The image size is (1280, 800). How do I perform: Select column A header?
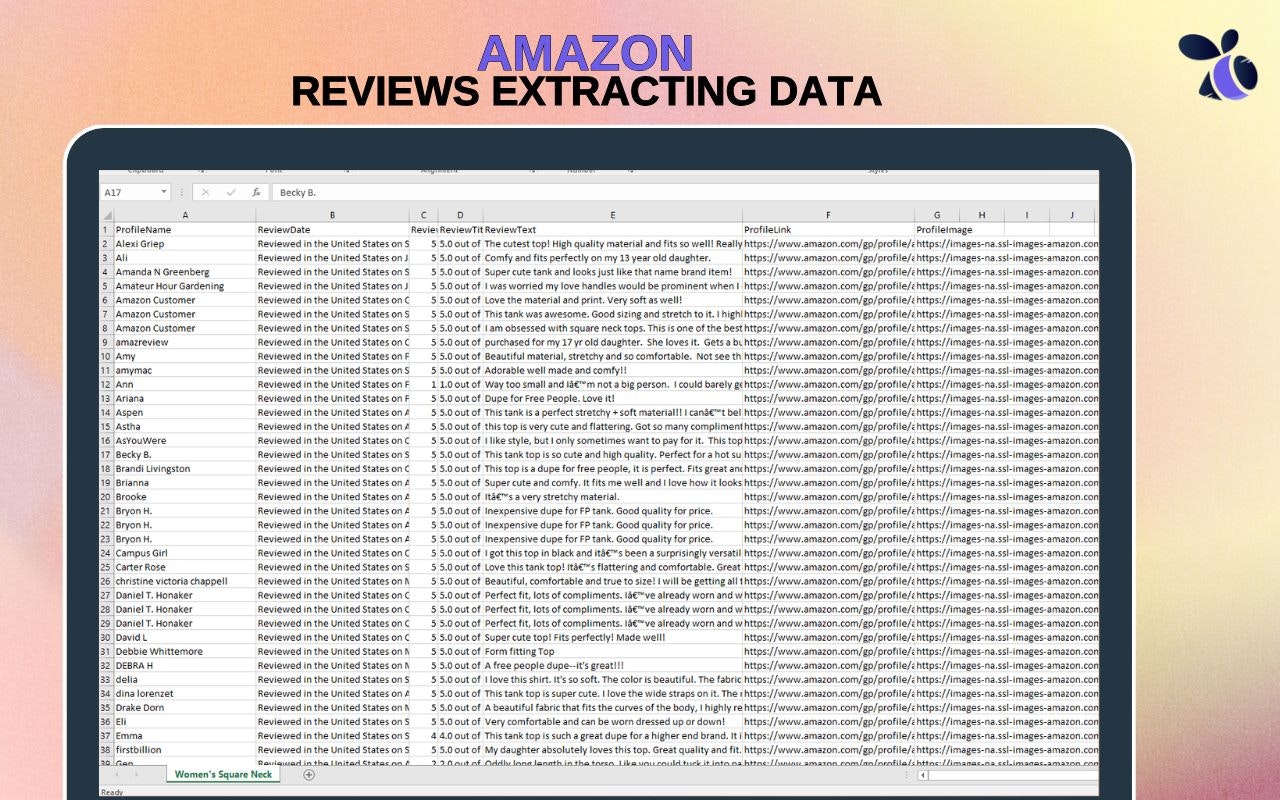click(185, 215)
